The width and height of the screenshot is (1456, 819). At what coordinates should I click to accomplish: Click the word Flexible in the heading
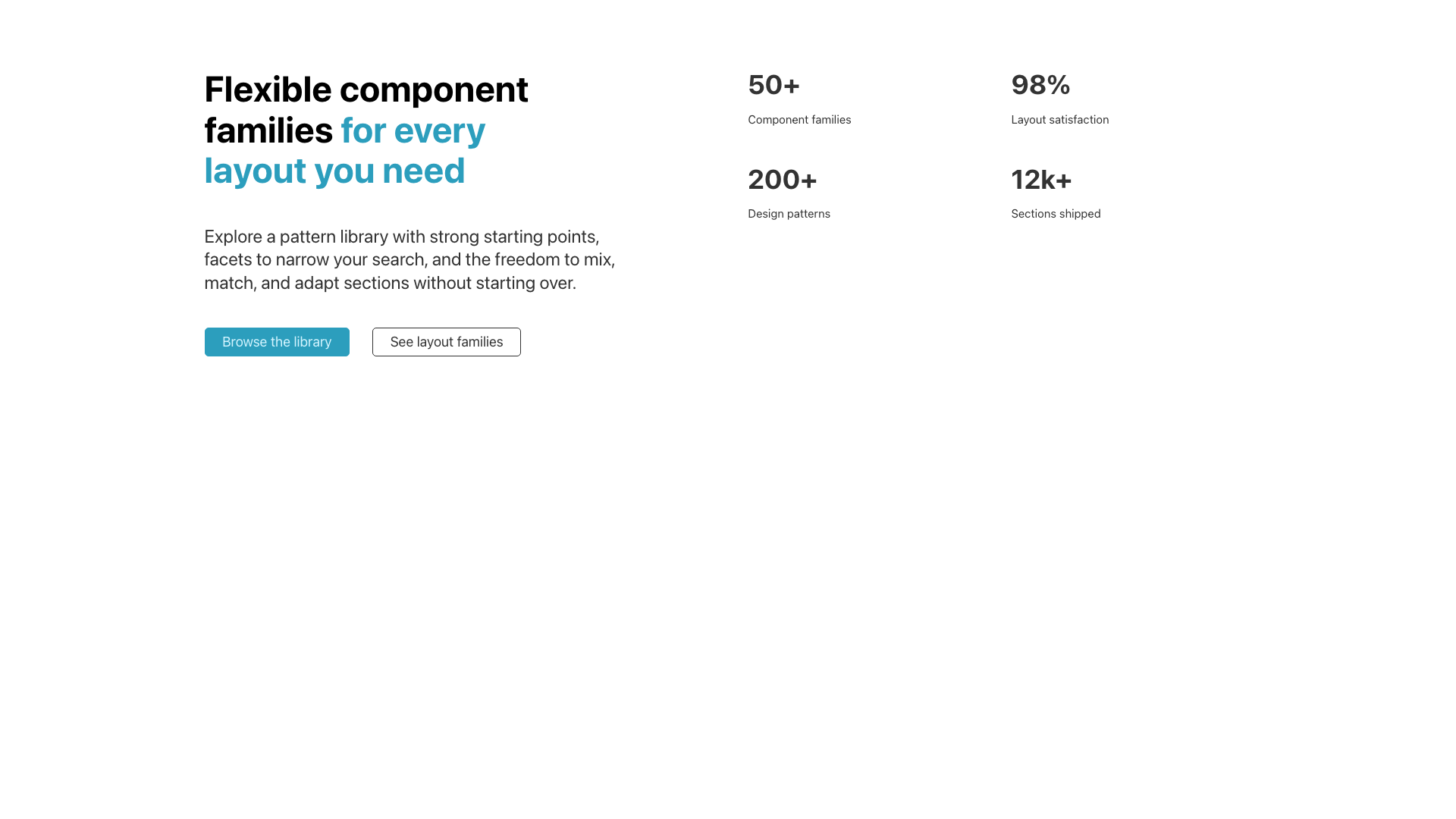268,89
